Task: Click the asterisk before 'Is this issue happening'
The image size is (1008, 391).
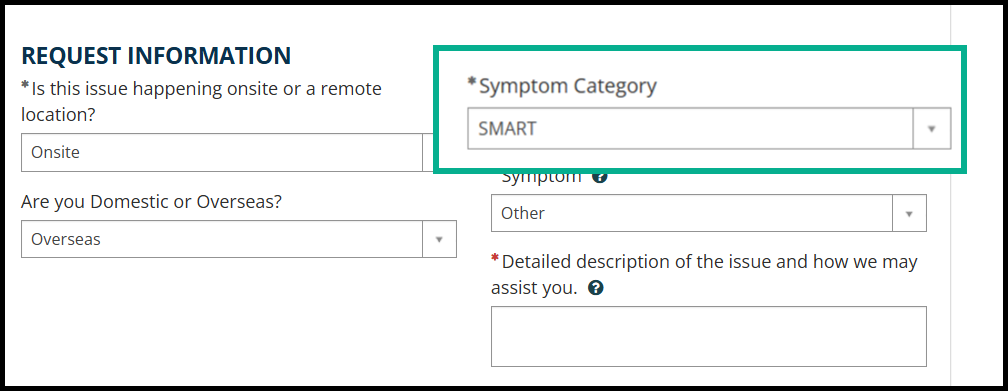Action: coord(26,85)
